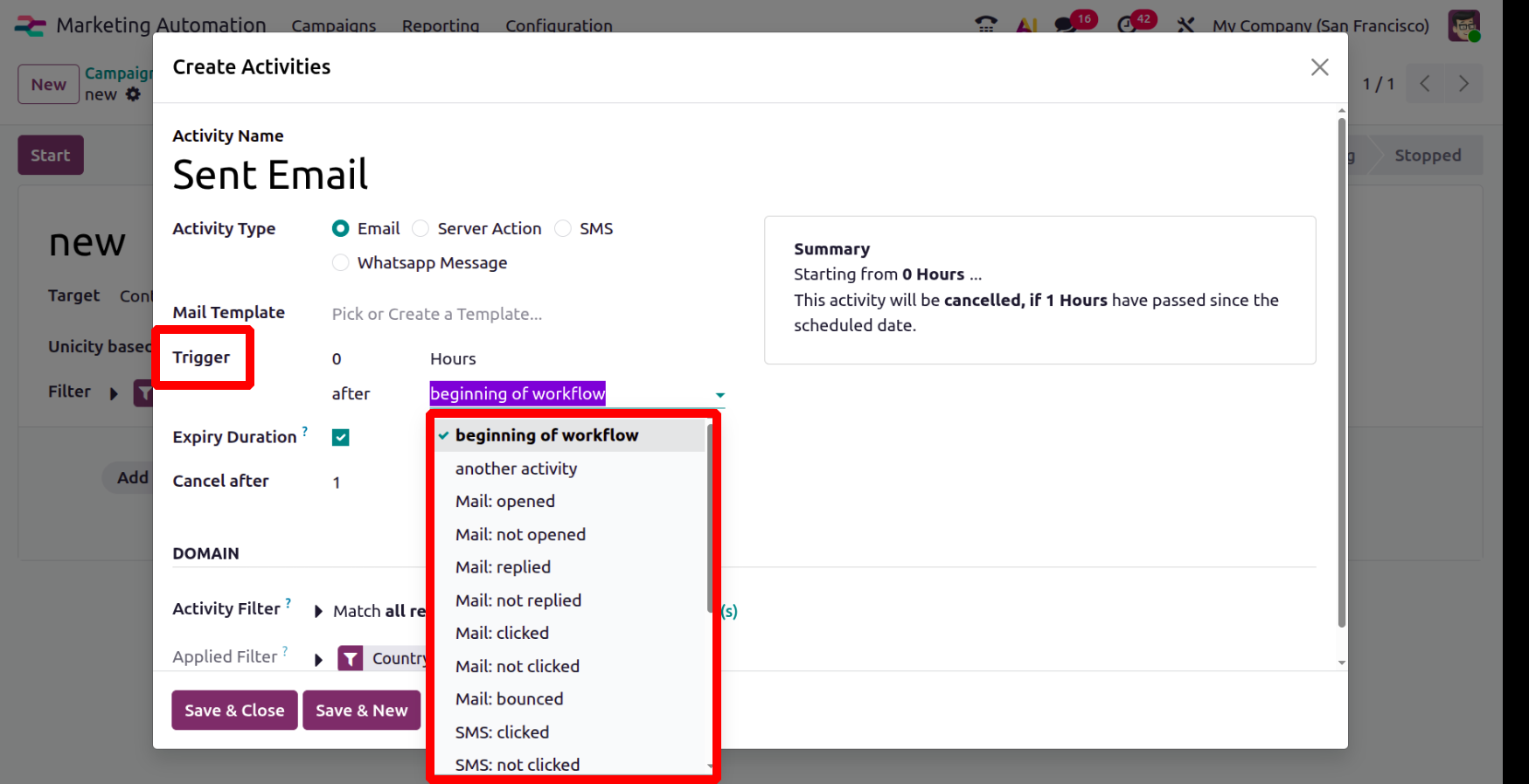Click the scroll down arrow of dialog
The image size is (1529, 784).
click(x=1342, y=663)
